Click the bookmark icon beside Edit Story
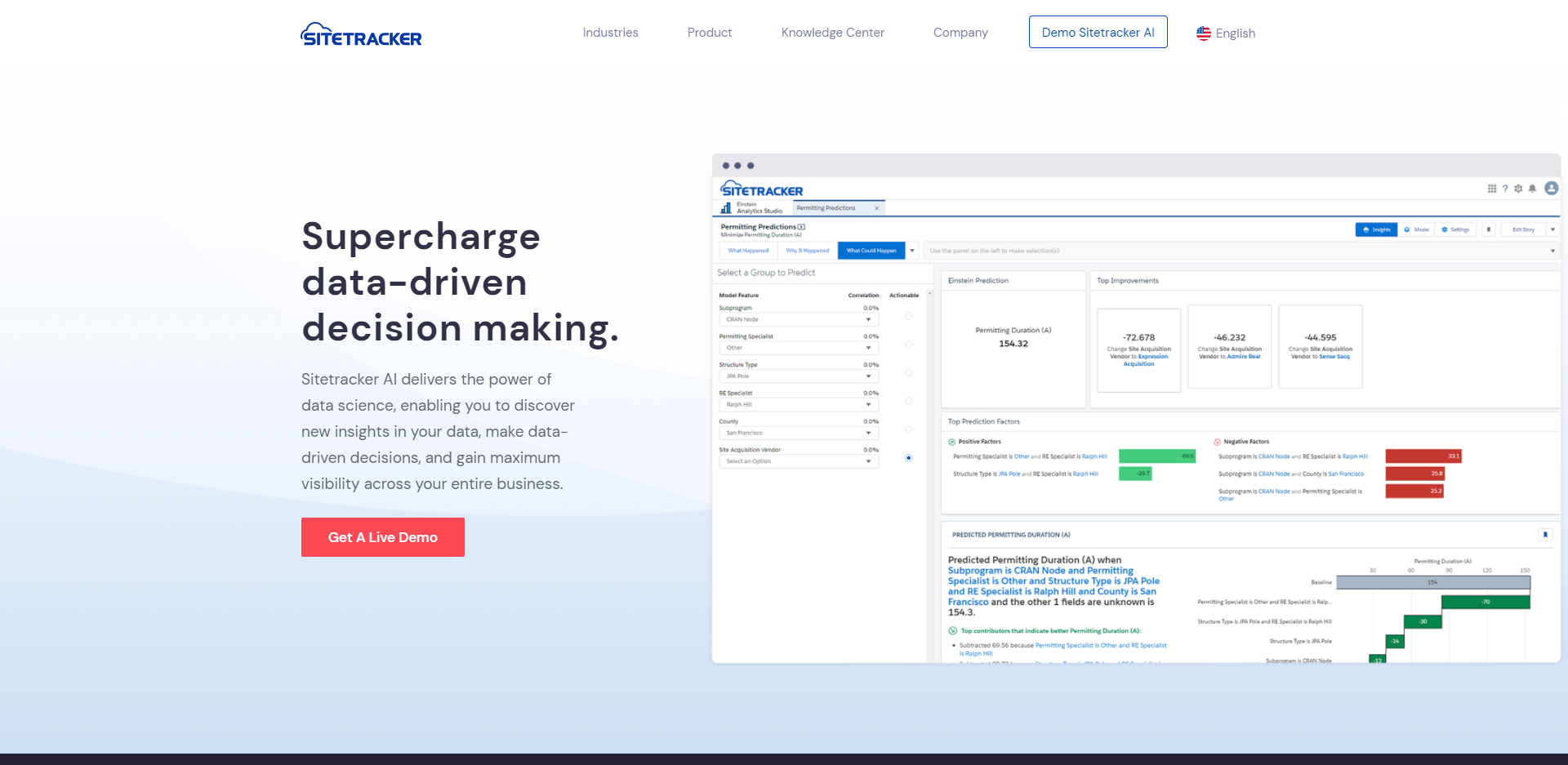The height and width of the screenshot is (765, 1568). tap(1489, 229)
